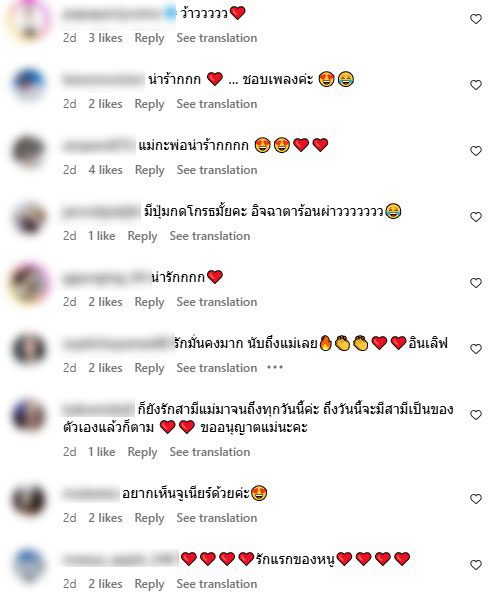Like the 'ว้าววววว' comment with the heart icon
The height and width of the screenshot is (608, 492).
475,19
